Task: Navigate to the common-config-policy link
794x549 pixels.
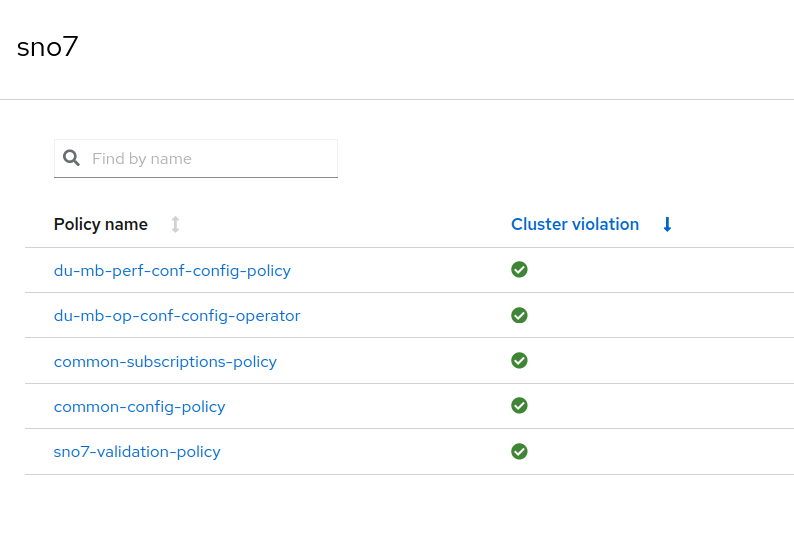Action: [x=139, y=407]
